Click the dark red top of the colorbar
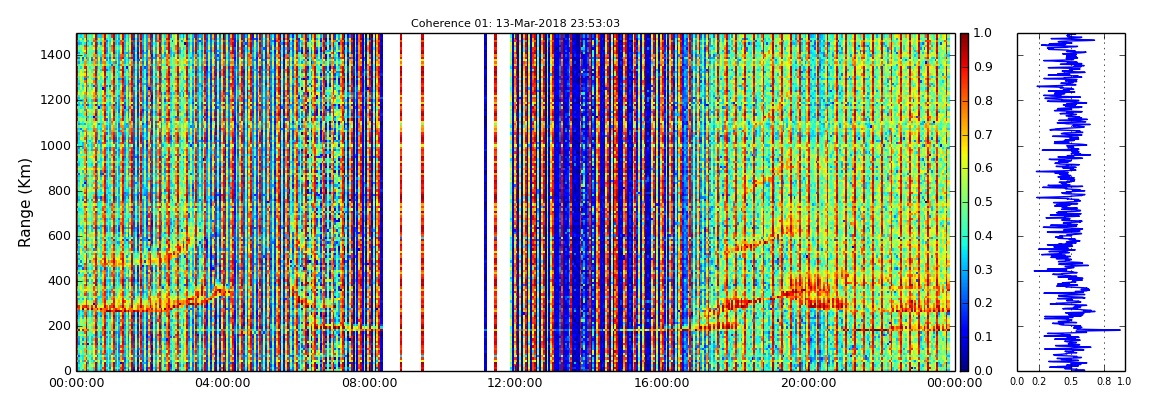The height and width of the screenshot is (407, 1150). coord(964,40)
